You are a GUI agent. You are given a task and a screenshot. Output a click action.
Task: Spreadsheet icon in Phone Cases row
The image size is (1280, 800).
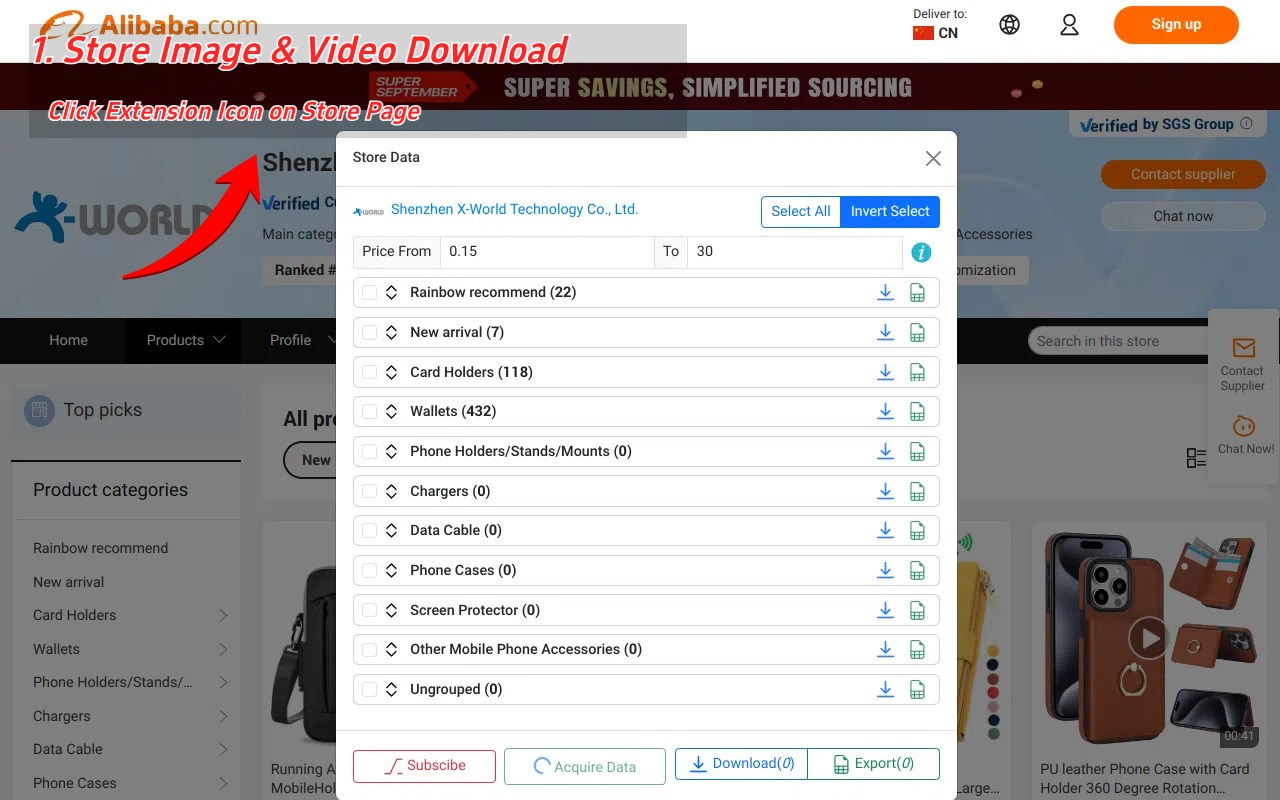pyautogui.click(x=917, y=570)
